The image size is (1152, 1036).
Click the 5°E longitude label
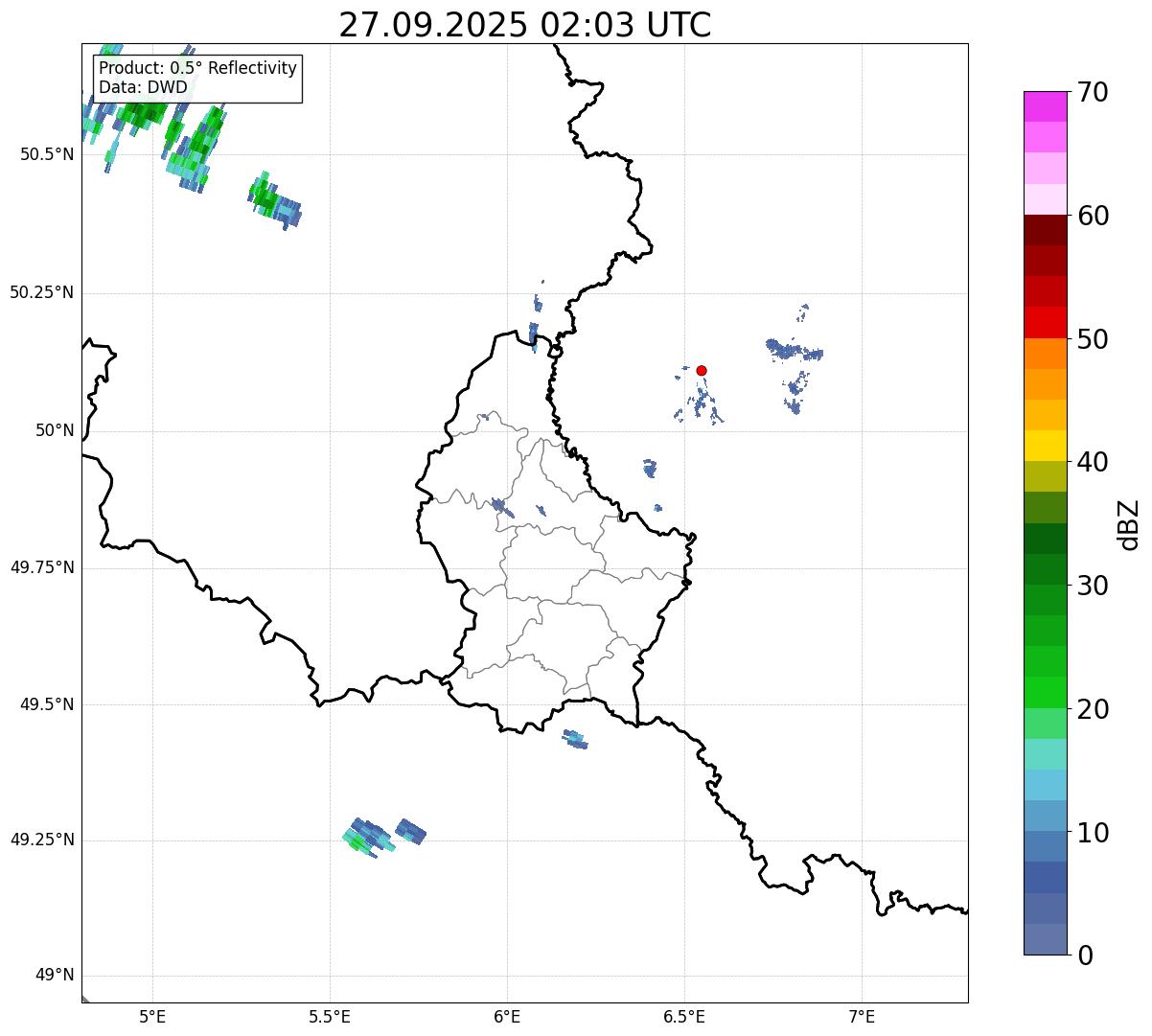tap(152, 1017)
